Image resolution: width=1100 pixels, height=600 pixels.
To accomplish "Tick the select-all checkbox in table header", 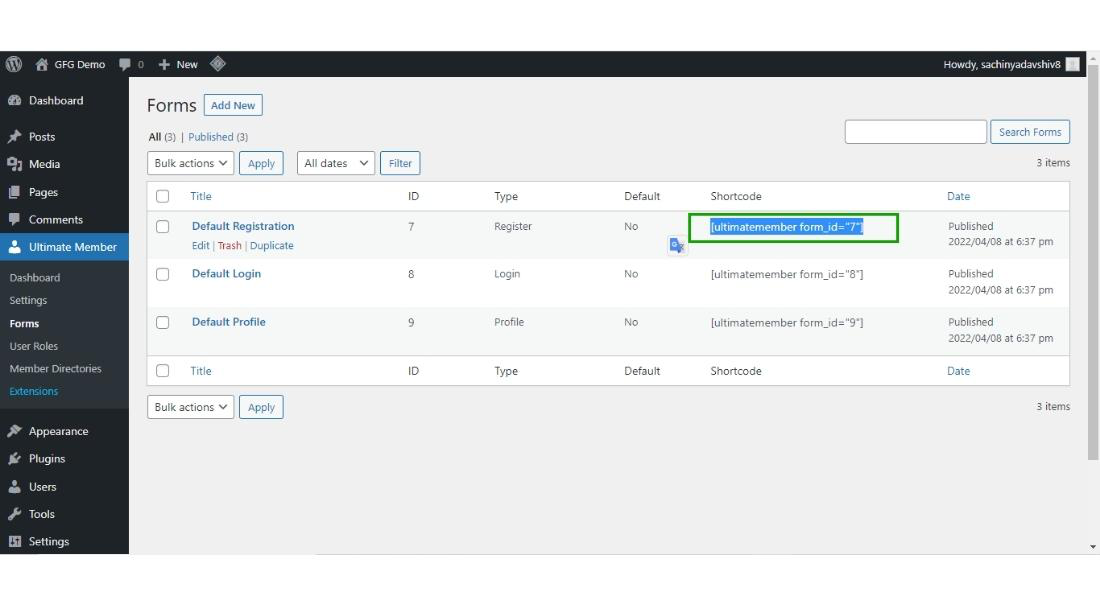I will point(163,196).
